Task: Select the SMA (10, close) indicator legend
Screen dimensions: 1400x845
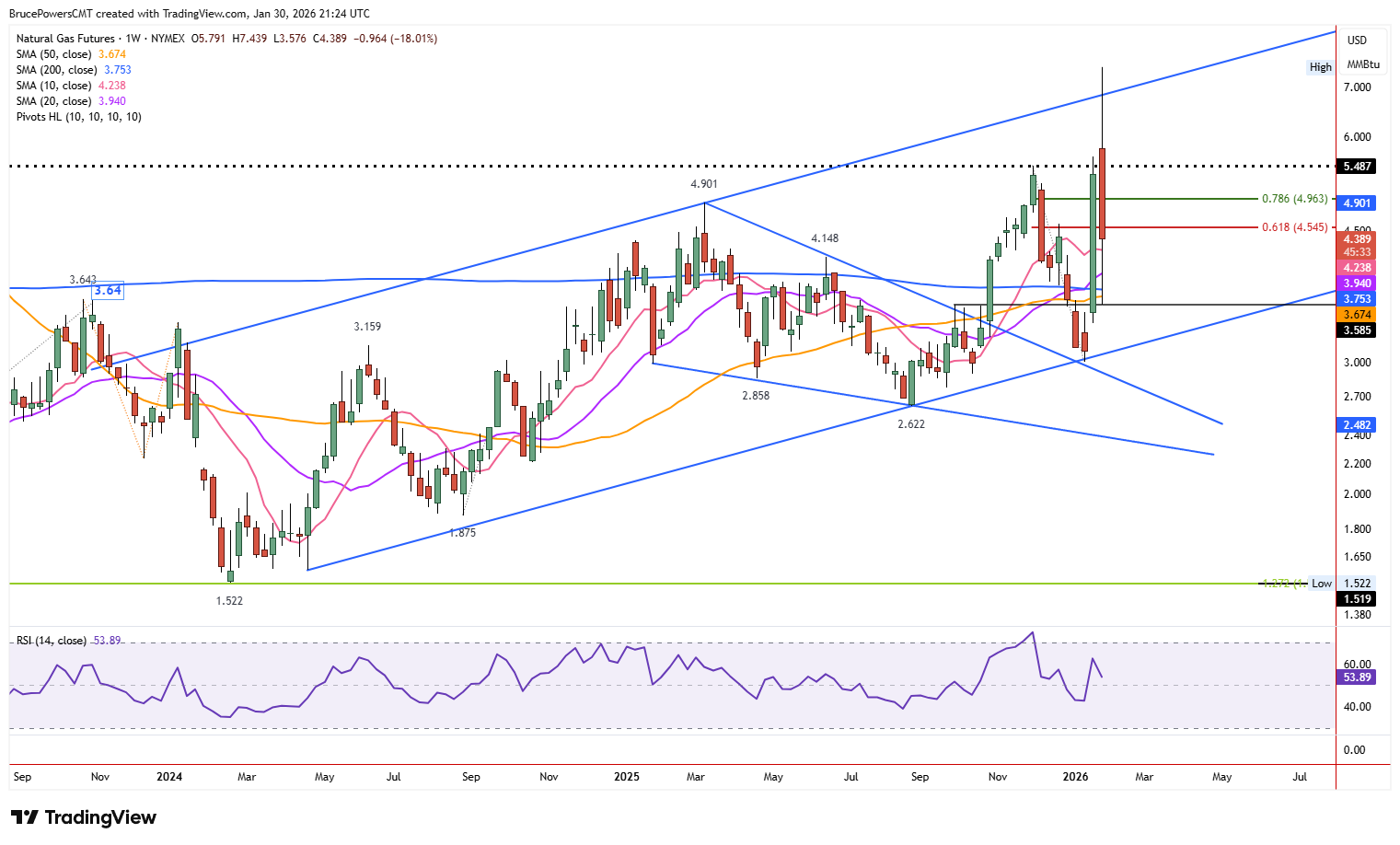Action: pos(52,85)
